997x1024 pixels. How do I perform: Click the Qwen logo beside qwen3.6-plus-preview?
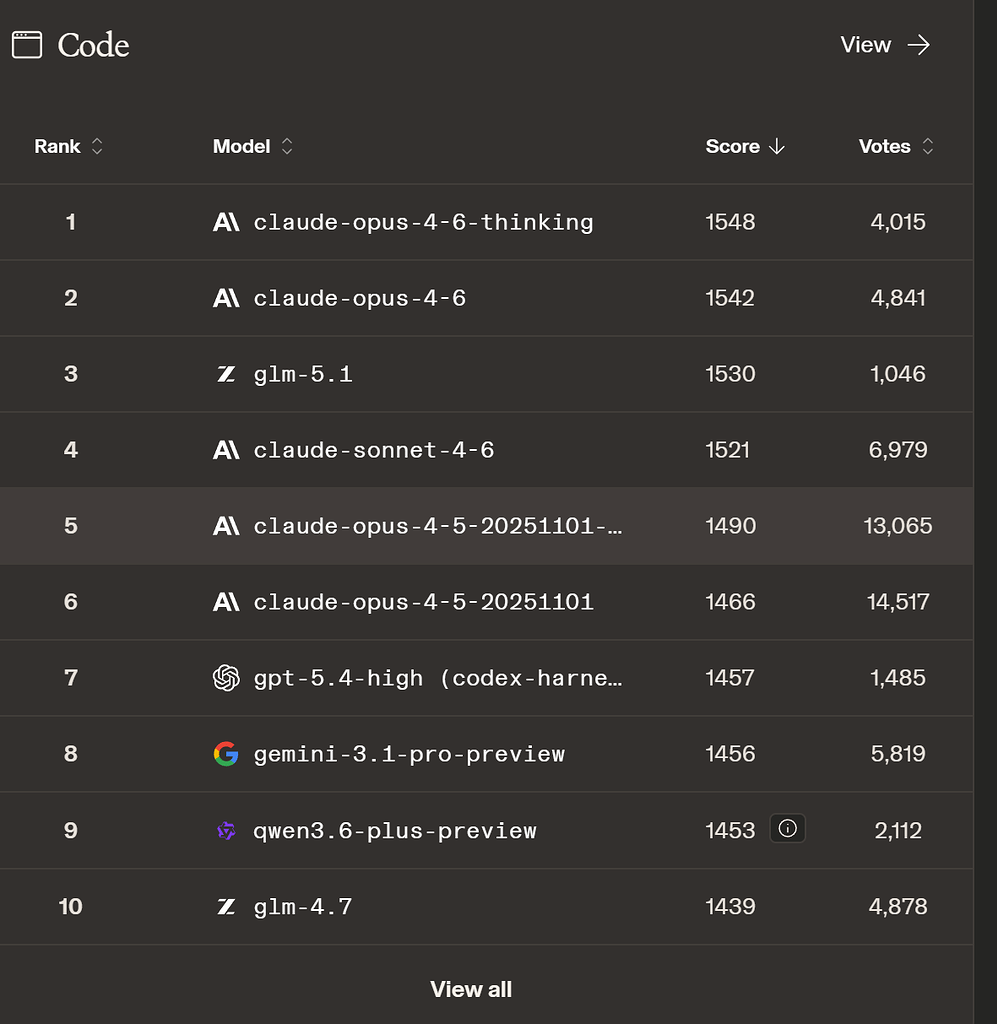point(226,830)
